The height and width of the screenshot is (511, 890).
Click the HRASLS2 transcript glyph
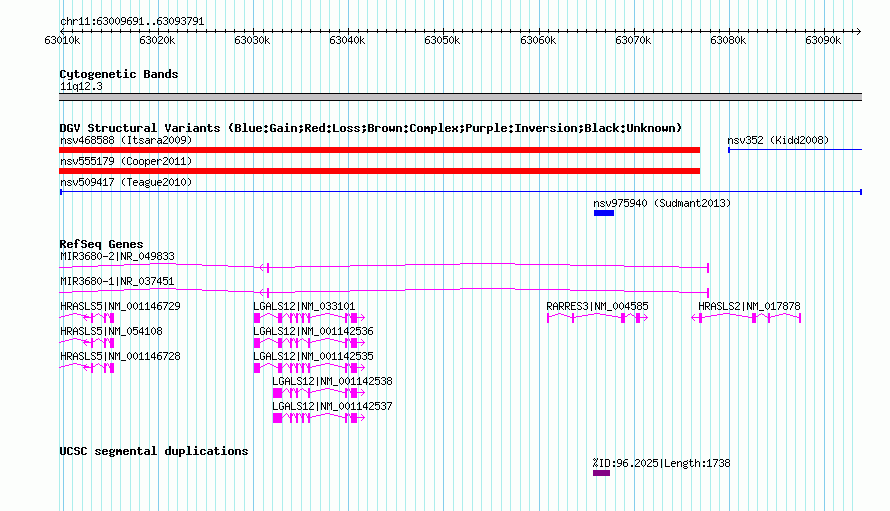coord(746,318)
